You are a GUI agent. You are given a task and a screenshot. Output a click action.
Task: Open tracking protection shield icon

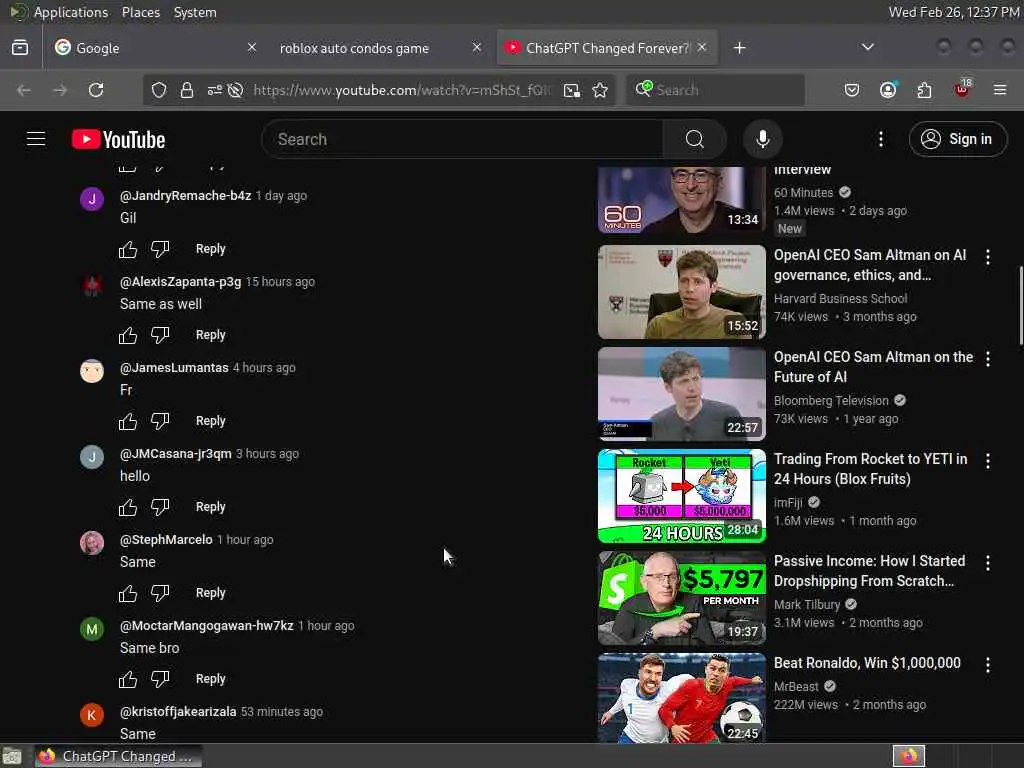coord(159,90)
